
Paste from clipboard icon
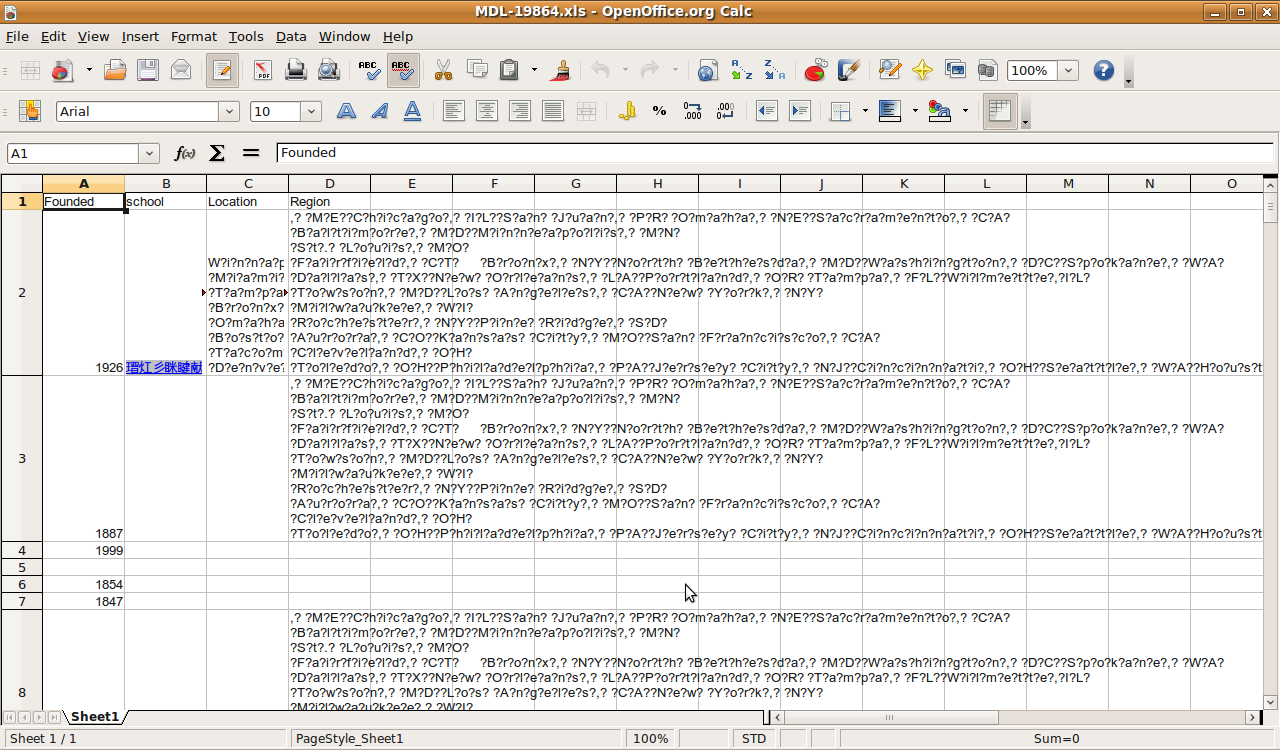pyautogui.click(x=510, y=70)
